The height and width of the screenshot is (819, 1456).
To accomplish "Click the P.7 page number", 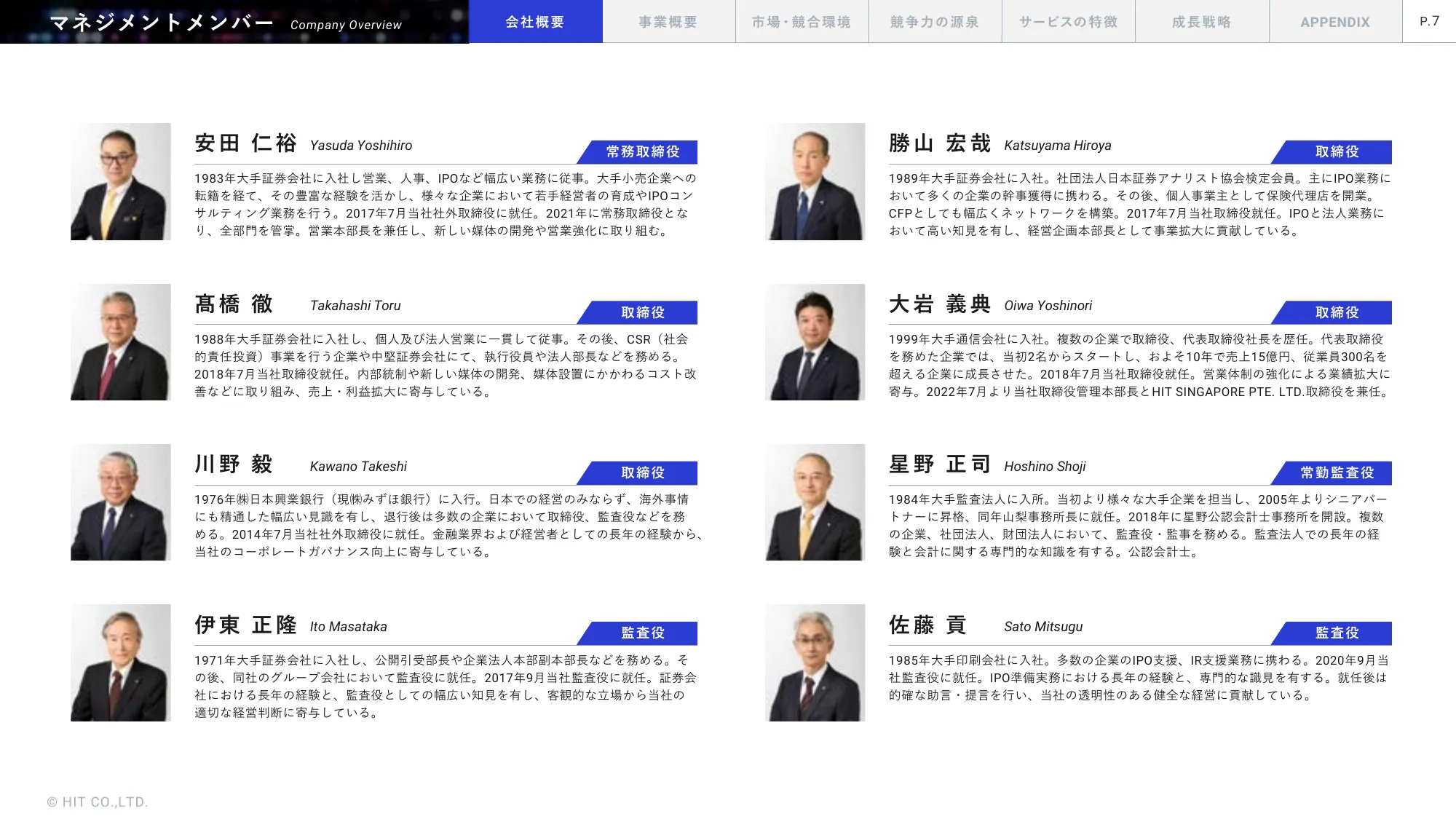I will pyautogui.click(x=1428, y=21).
